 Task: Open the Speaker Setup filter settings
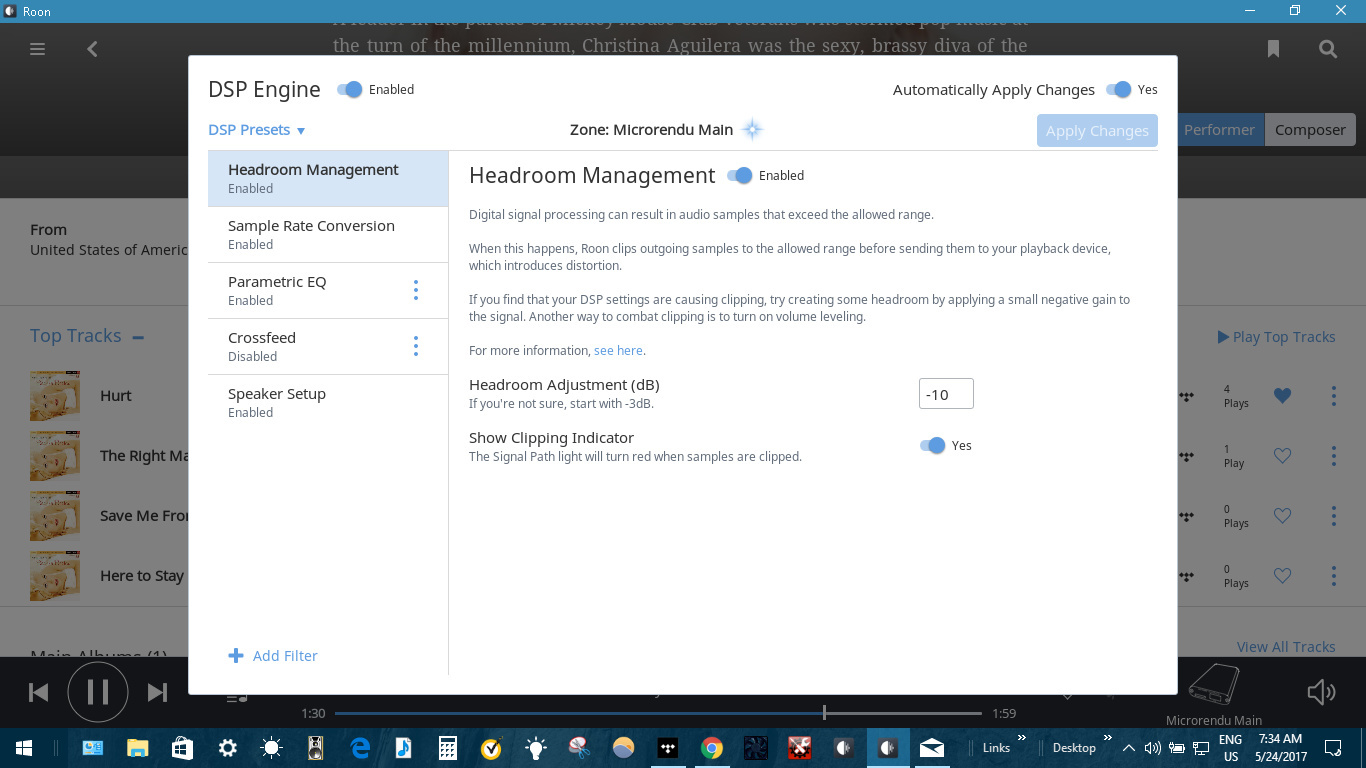[x=328, y=403]
